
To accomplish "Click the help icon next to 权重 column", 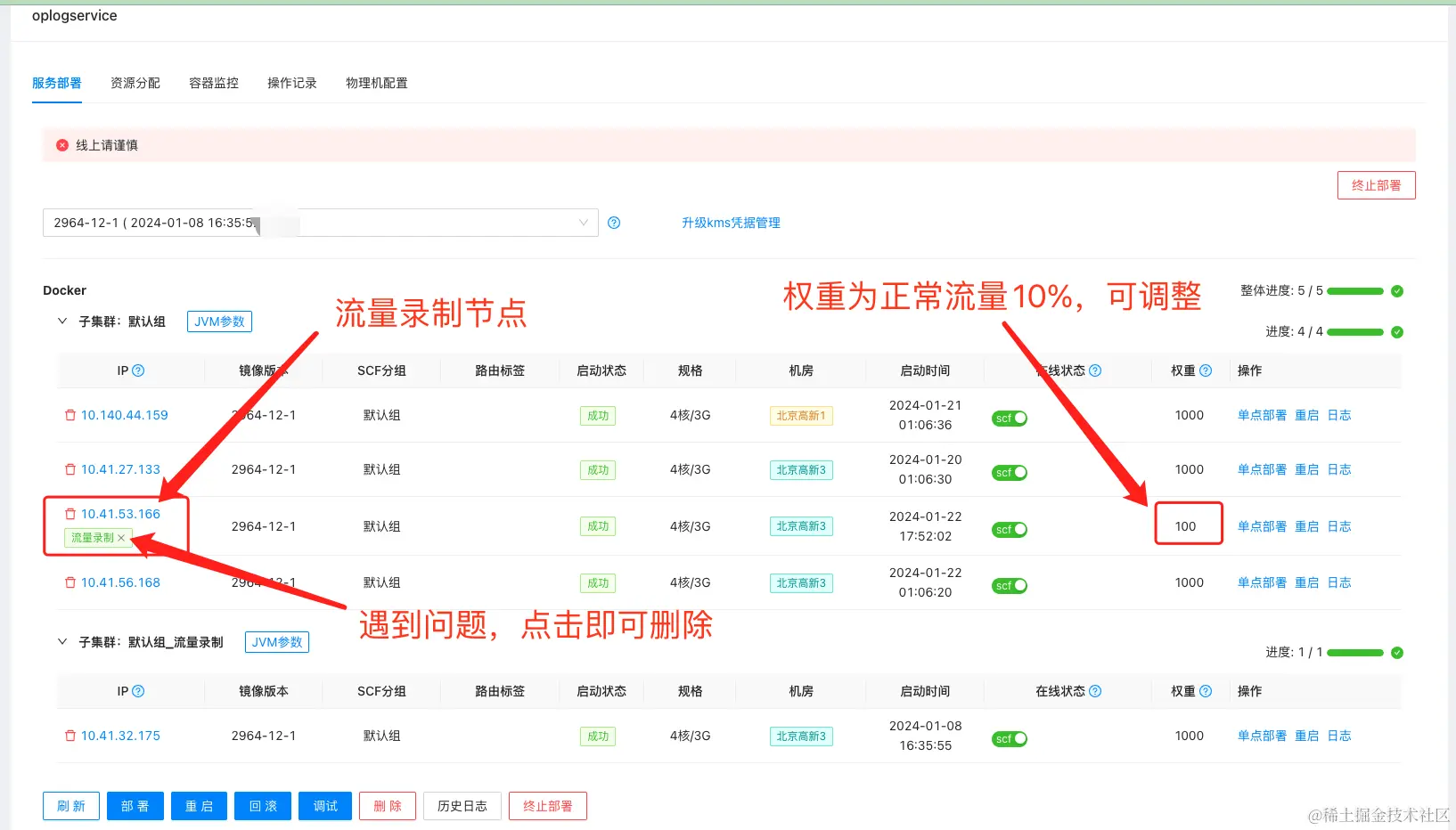I will 1205,370.
